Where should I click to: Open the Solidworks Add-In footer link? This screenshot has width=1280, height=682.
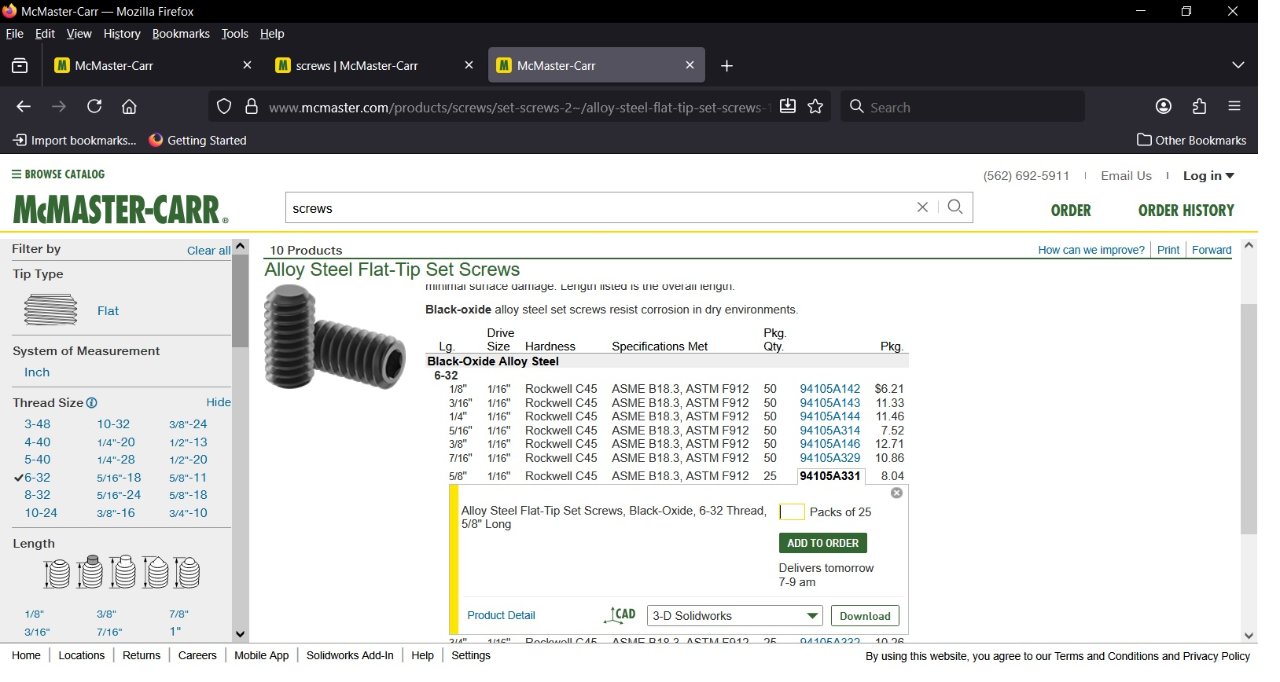pos(350,655)
